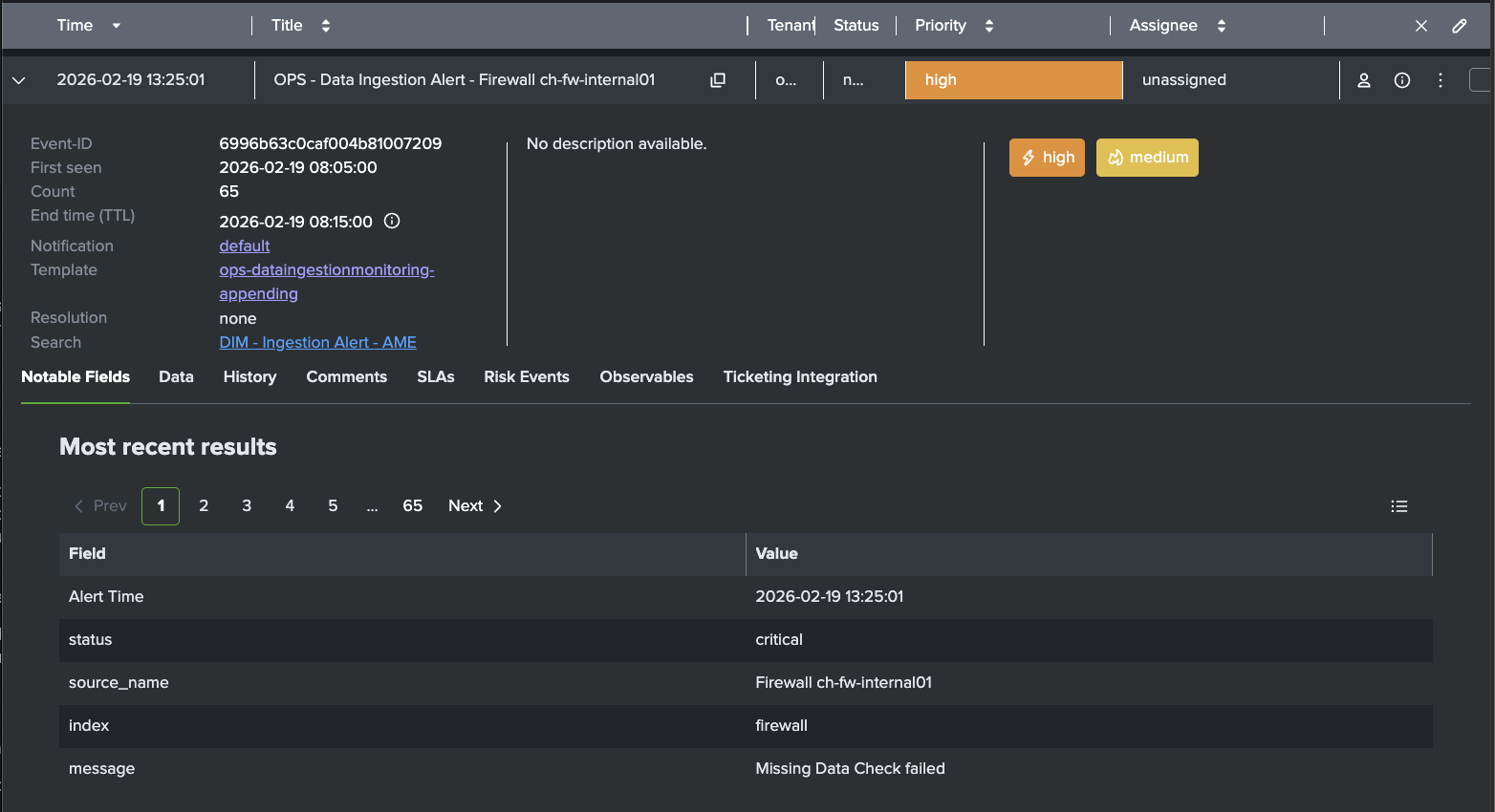Click the high priority badge button
The image size is (1495, 812).
1047,157
